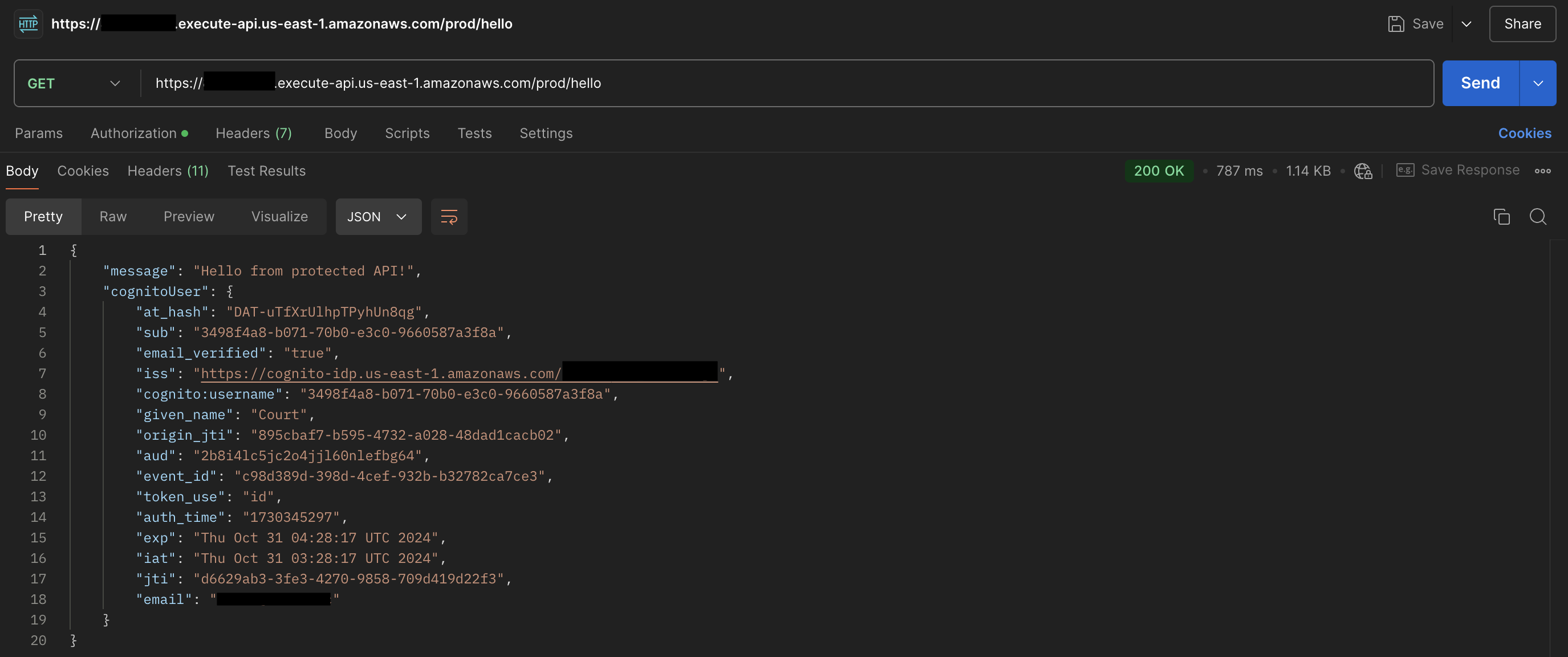This screenshot has width=1568, height=657.
Task: Send the request
Action: tap(1480, 83)
